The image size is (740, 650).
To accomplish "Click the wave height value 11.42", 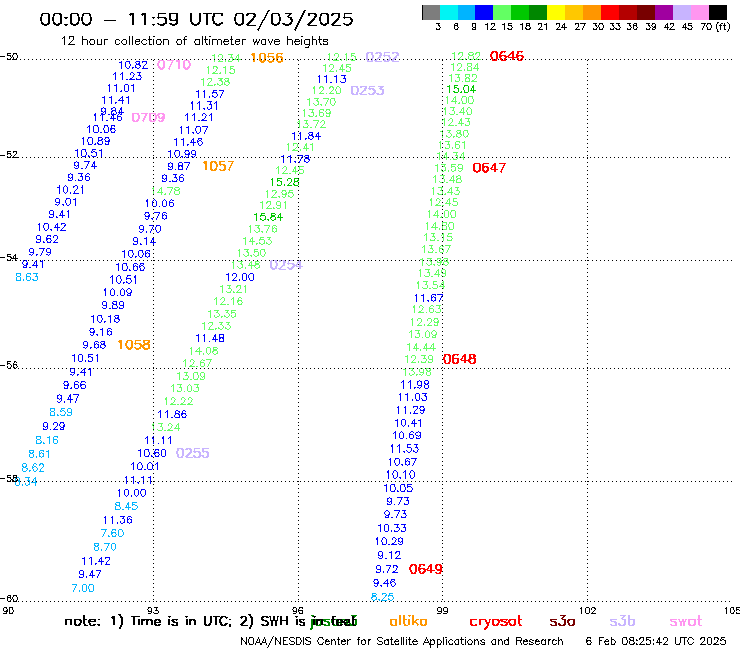I will pyautogui.click(x=96, y=561).
